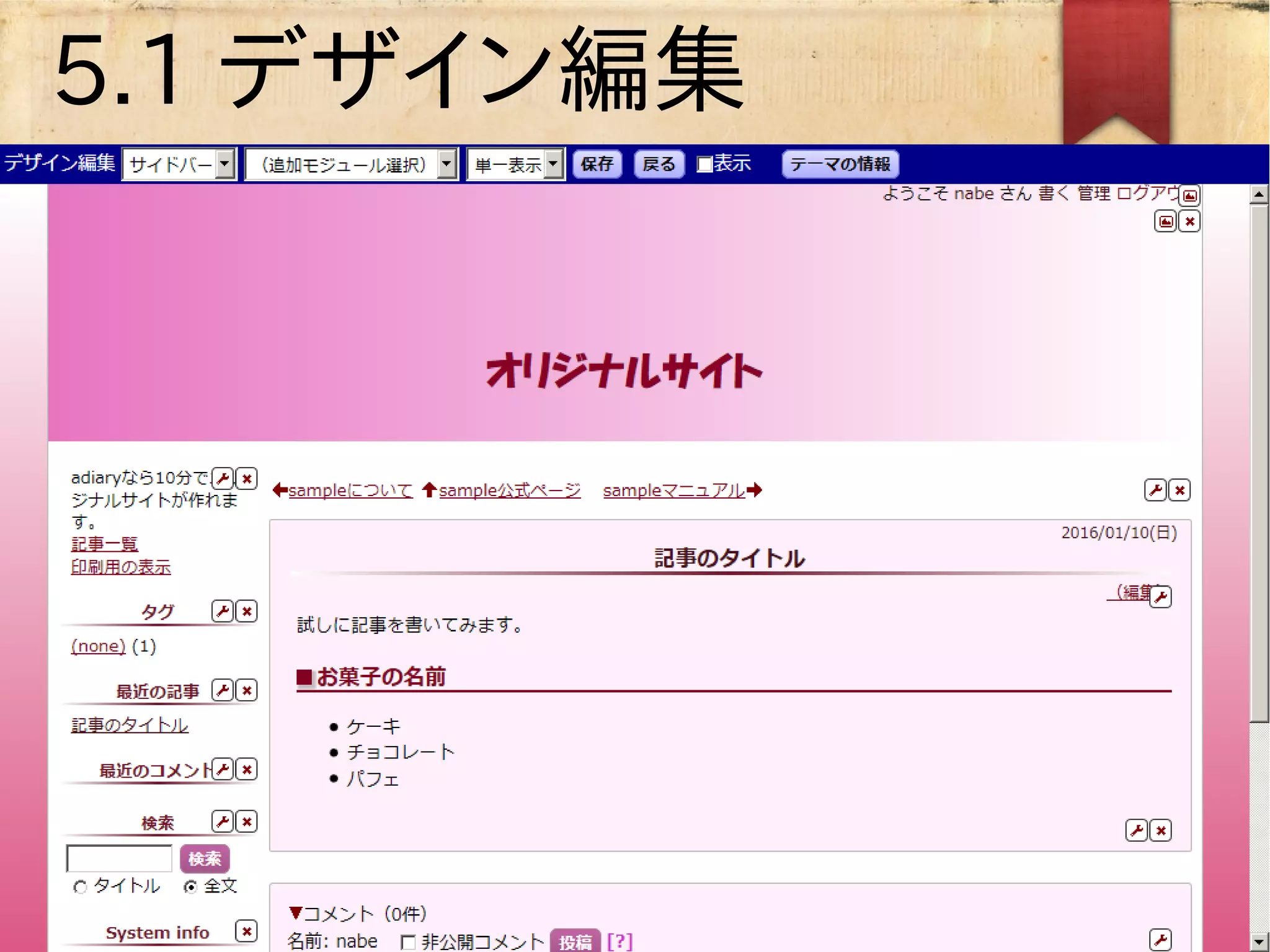Toggle the 表示 checkbox in toolbar
Image resolution: width=1270 pixels, height=952 pixels.
704,164
